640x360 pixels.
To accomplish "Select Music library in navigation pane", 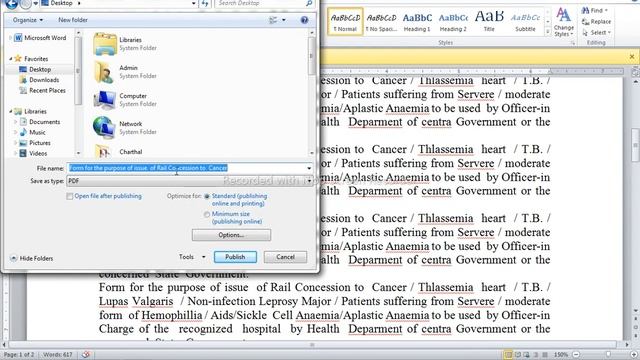I will pos(33,132).
